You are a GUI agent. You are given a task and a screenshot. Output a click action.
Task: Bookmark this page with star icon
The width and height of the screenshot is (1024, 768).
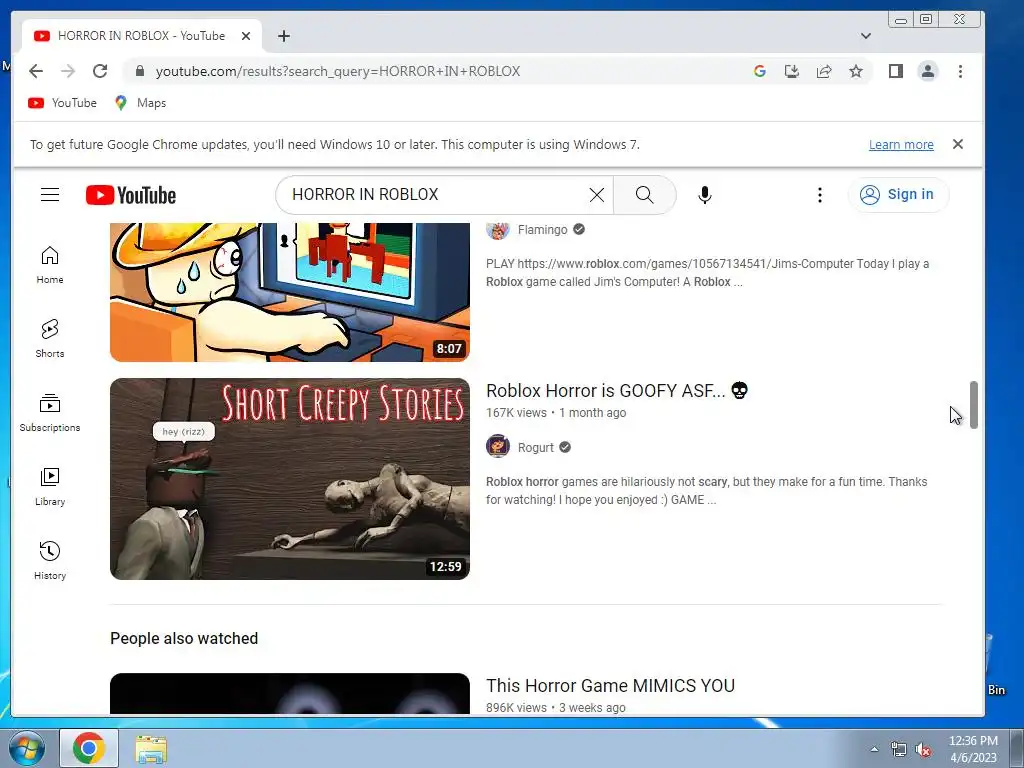click(x=856, y=71)
